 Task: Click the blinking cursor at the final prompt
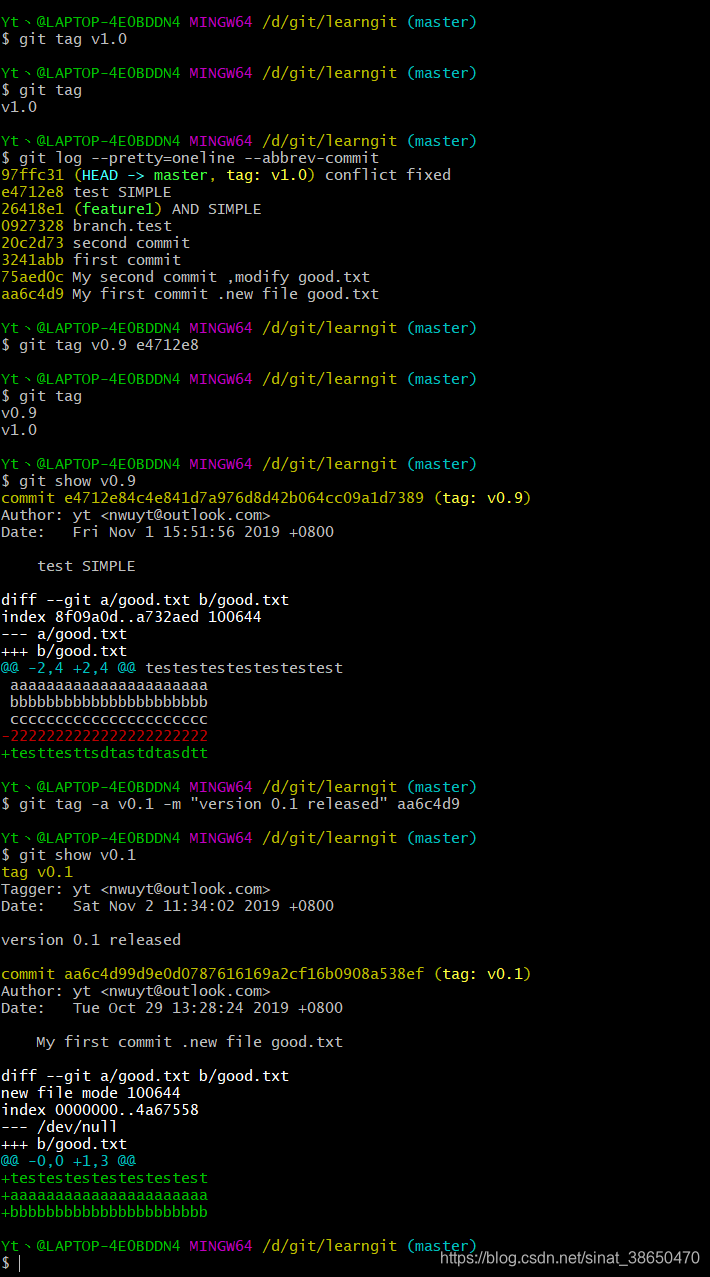pos(19,1263)
